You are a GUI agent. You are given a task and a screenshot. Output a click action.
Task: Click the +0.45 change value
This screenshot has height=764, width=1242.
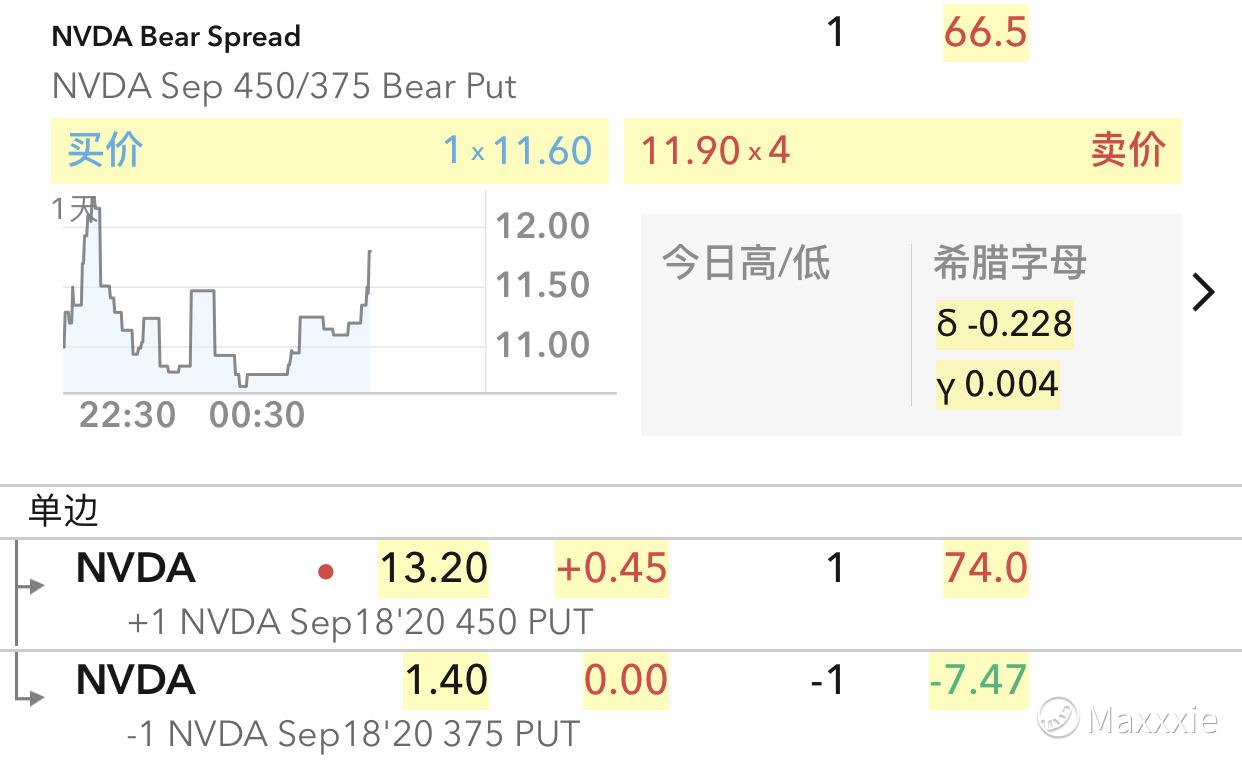coord(611,568)
